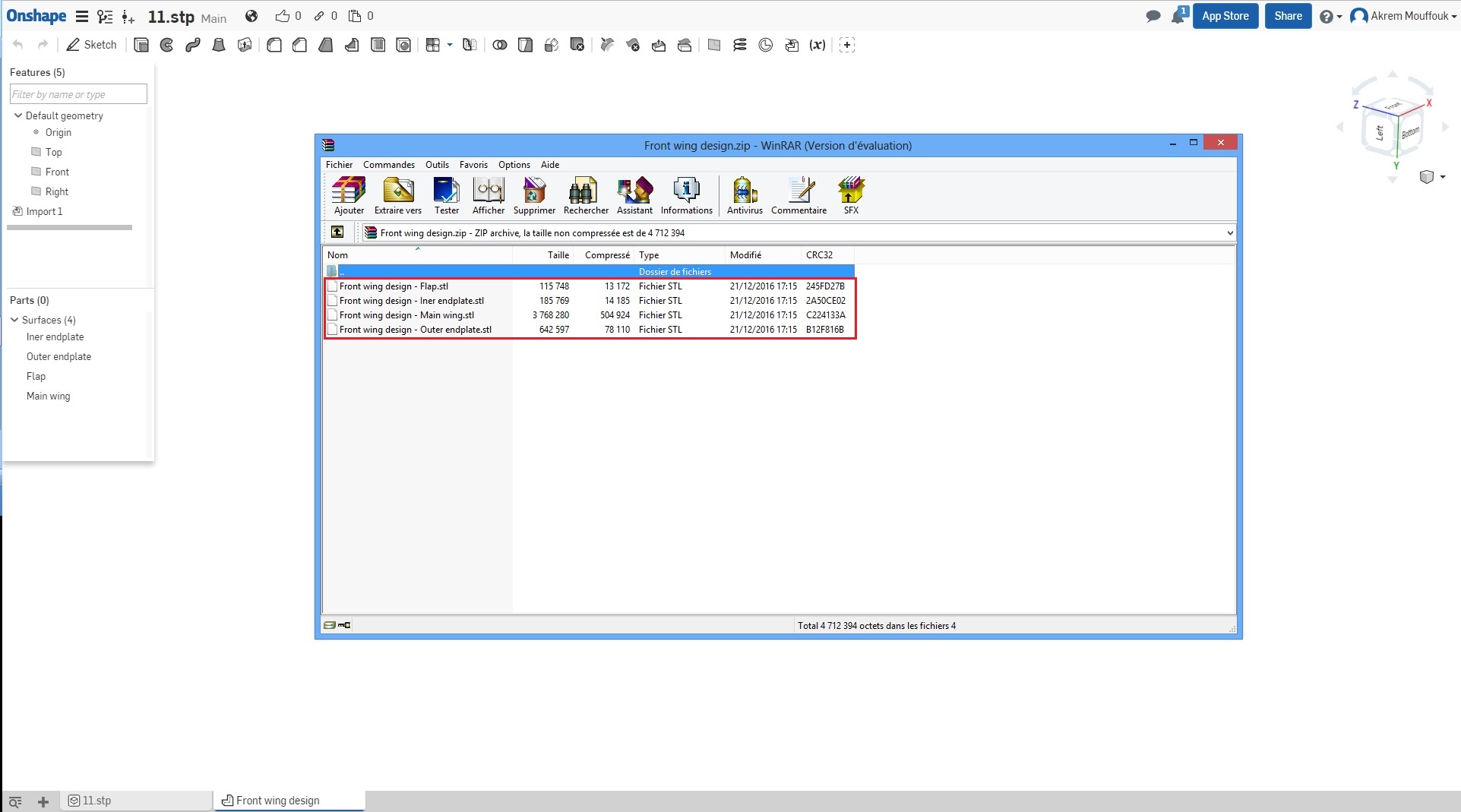
Task: Select the Right plane in feature list
Action: [x=56, y=191]
